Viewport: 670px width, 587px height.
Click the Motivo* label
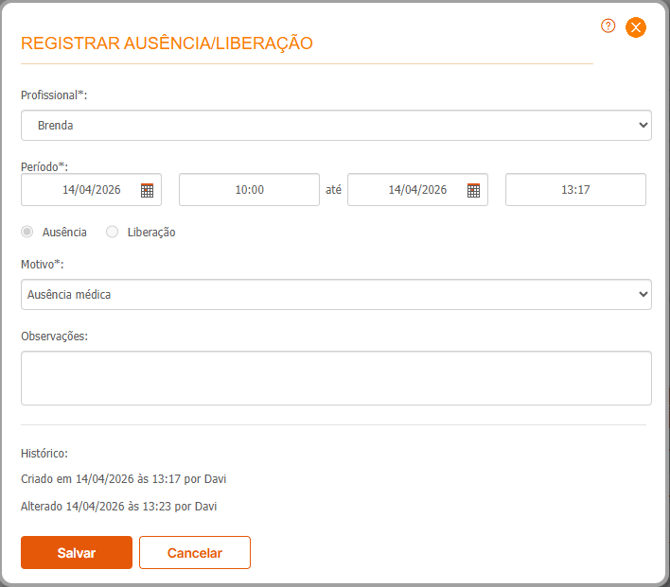pyautogui.click(x=42, y=264)
